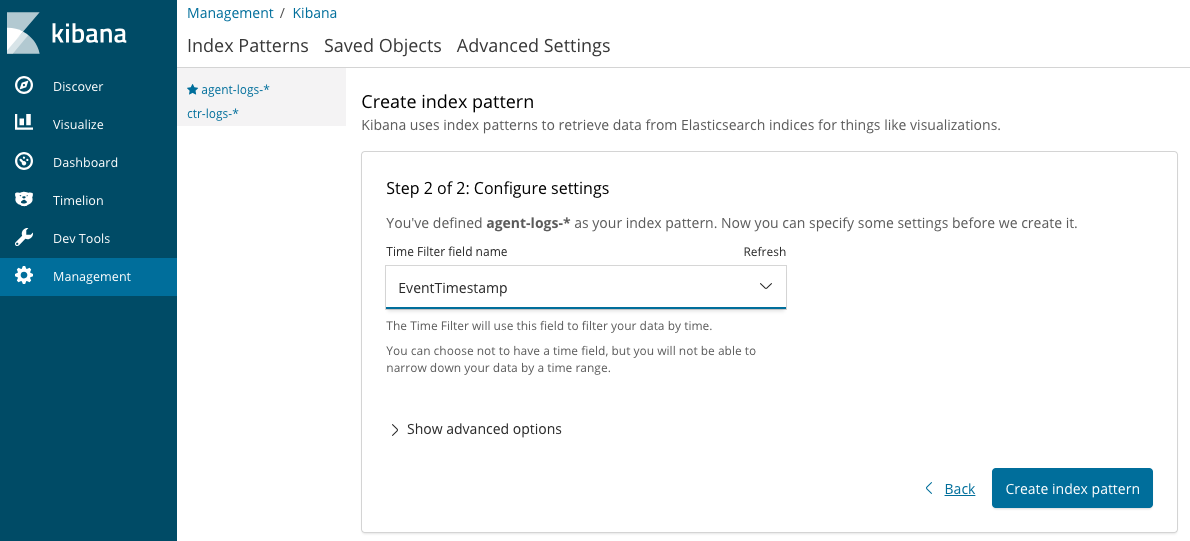
Task: Click the Create index pattern button
Action: click(x=1072, y=488)
